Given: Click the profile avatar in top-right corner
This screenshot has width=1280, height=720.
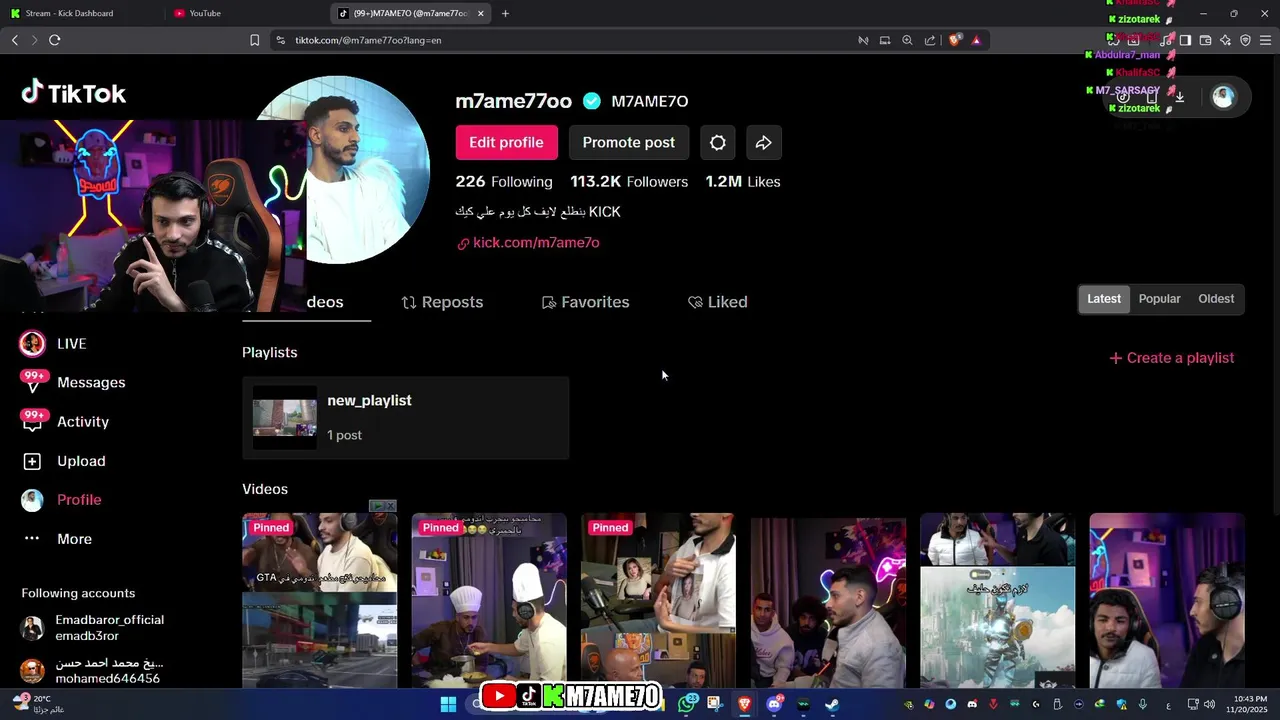Looking at the screenshot, I should pos(1223,97).
